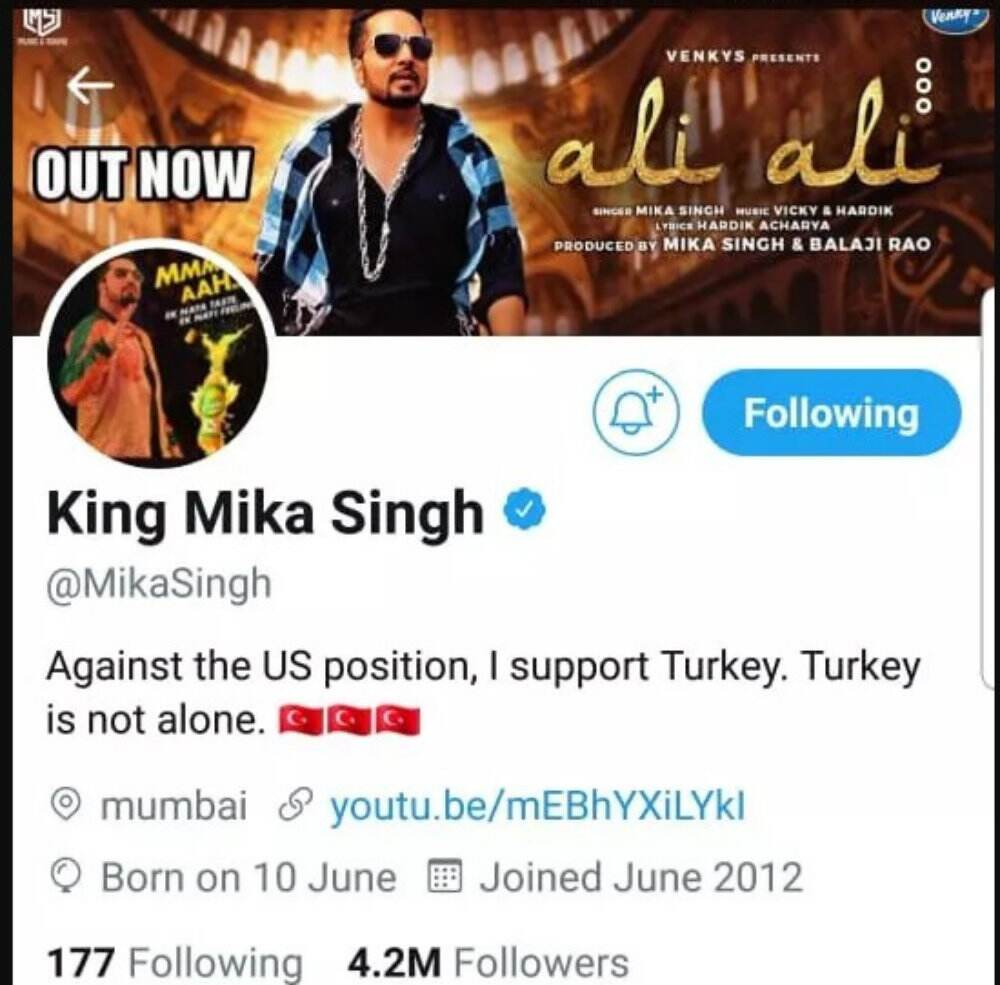The image size is (1000, 985).
Task: Open the three-dot overflow menu
Action: 924,85
